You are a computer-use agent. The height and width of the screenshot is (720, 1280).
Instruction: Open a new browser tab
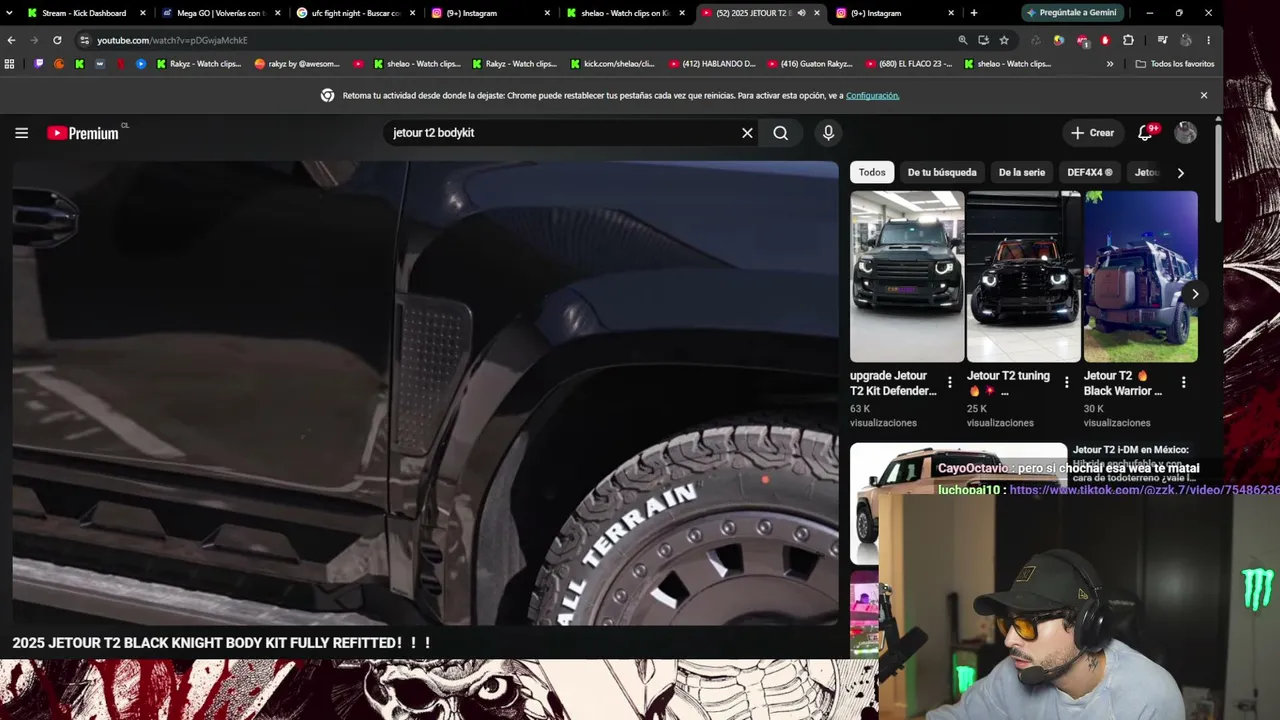[x=974, y=13]
